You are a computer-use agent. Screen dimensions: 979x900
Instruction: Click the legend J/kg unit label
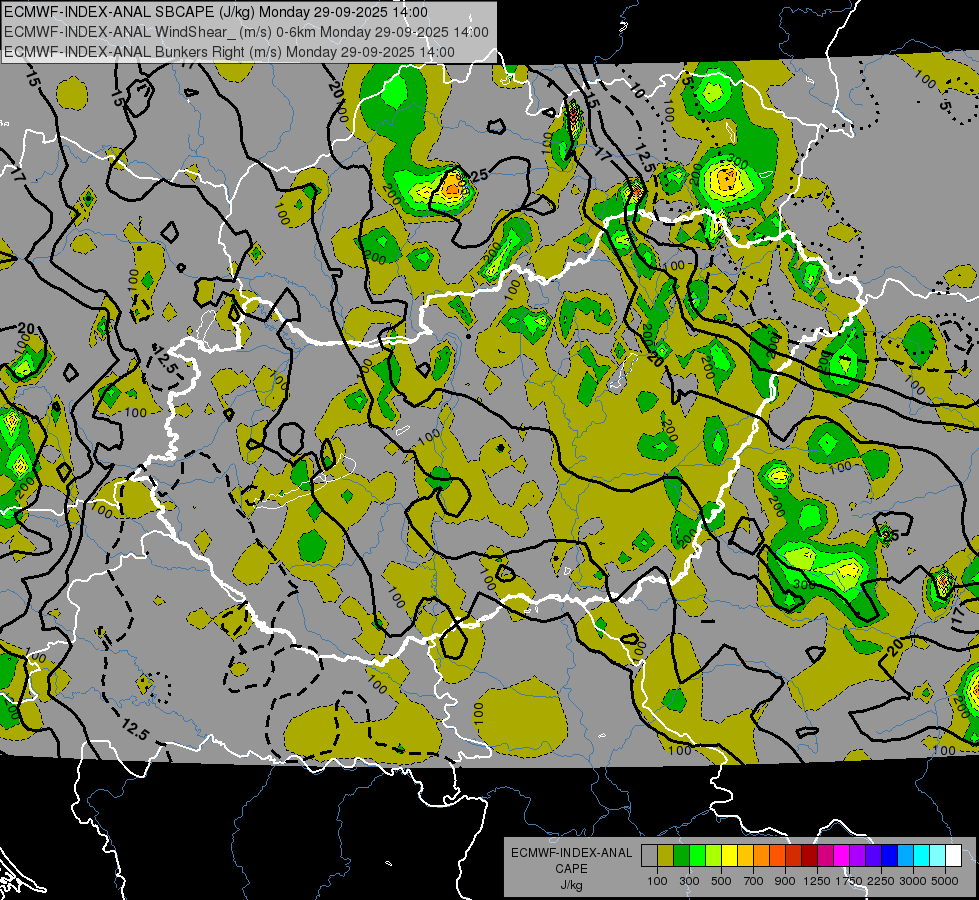(x=571, y=885)
